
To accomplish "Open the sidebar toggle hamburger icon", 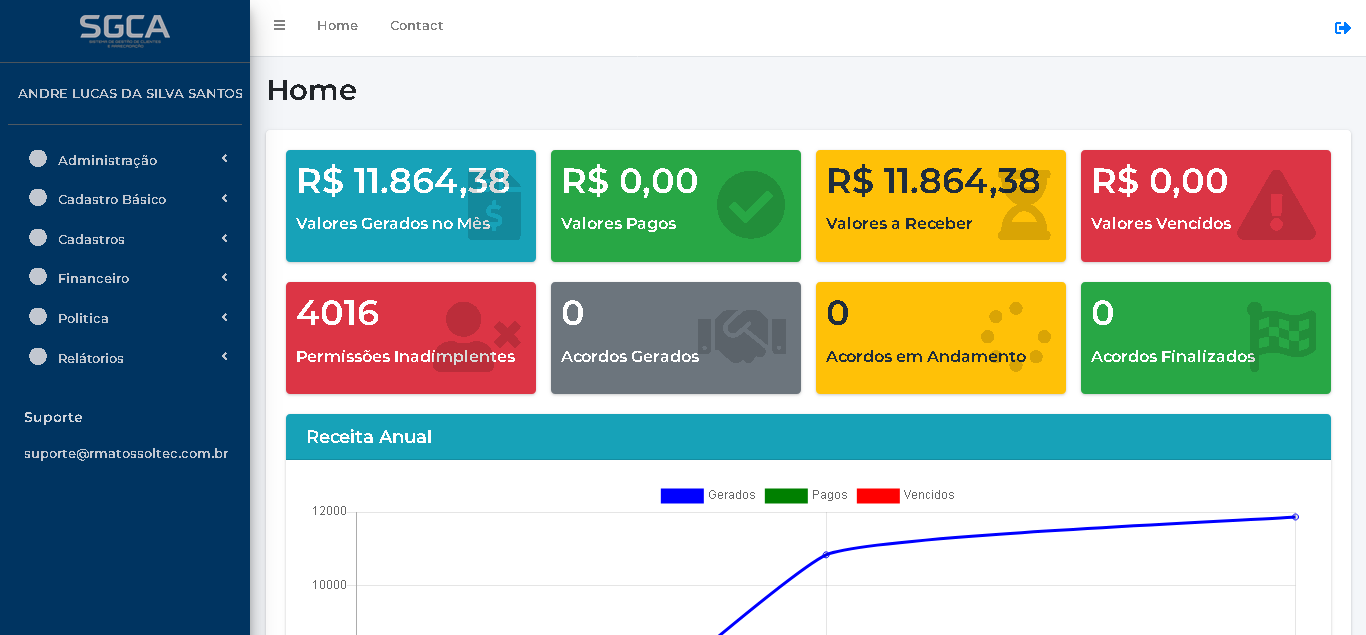I will coord(279,26).
